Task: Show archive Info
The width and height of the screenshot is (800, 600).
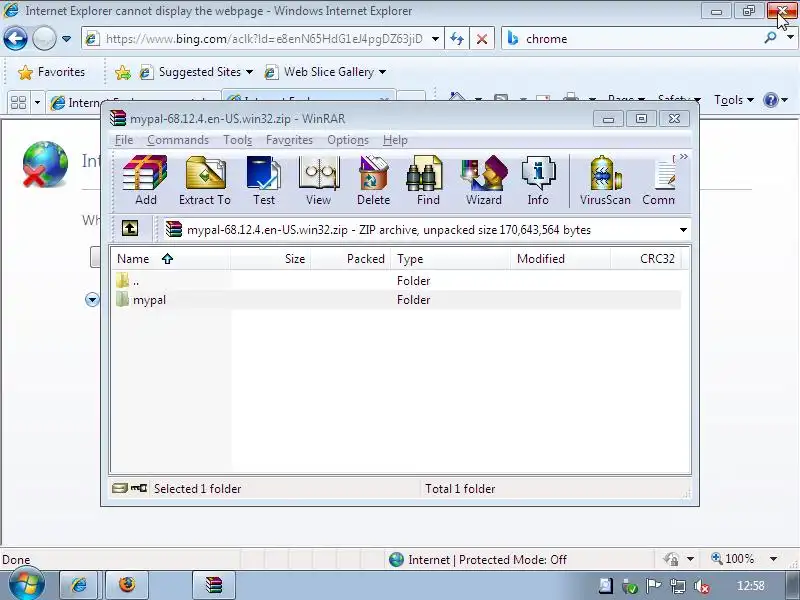Action: pos(538,181)
